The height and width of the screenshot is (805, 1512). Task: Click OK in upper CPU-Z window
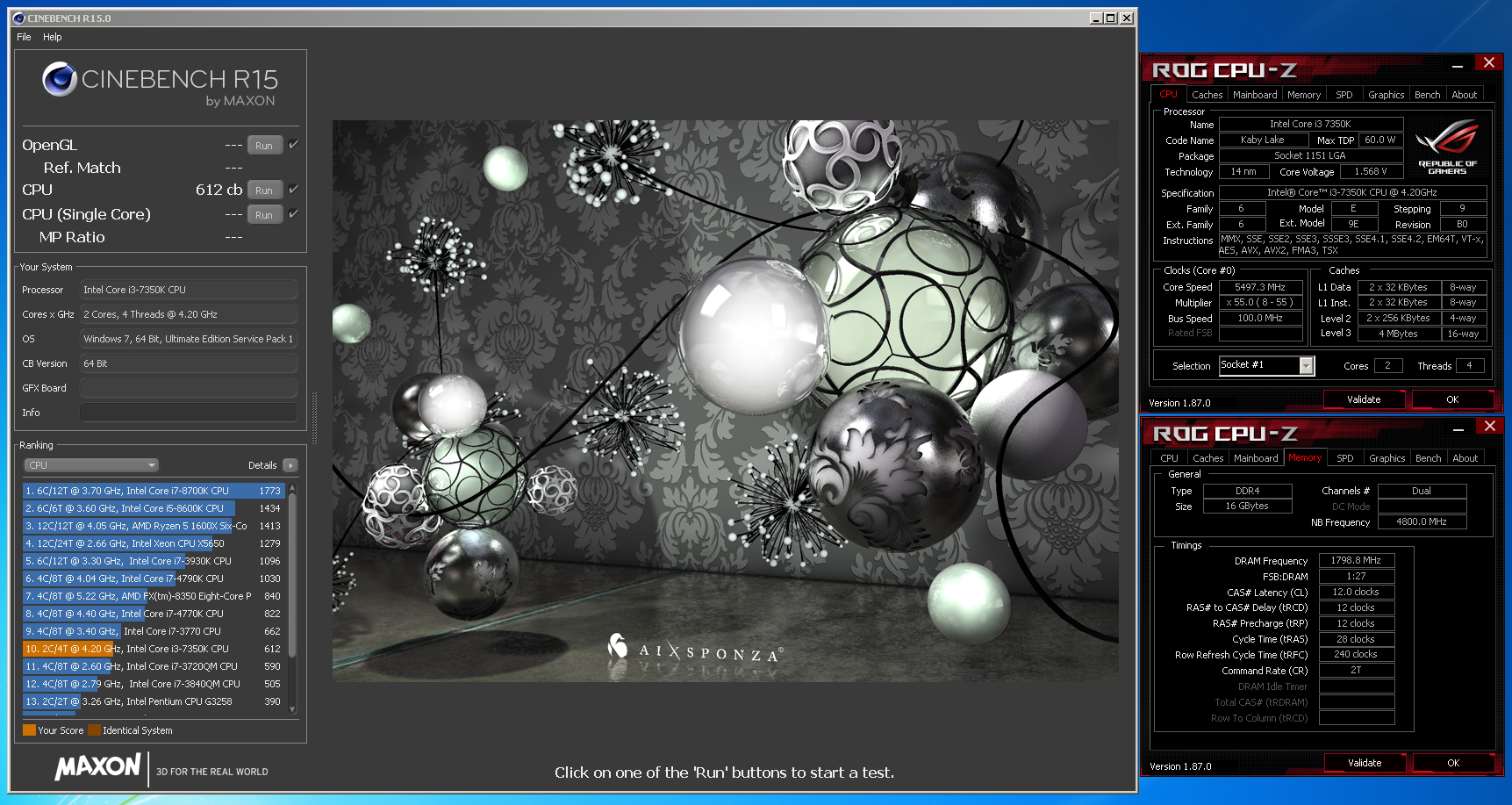pos(1452,399)
